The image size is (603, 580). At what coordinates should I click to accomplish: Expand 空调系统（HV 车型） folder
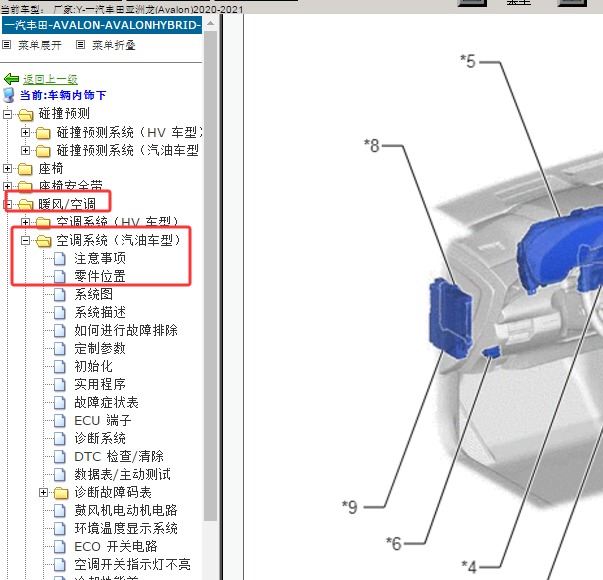pyautogui.click(x=25, y=222)
